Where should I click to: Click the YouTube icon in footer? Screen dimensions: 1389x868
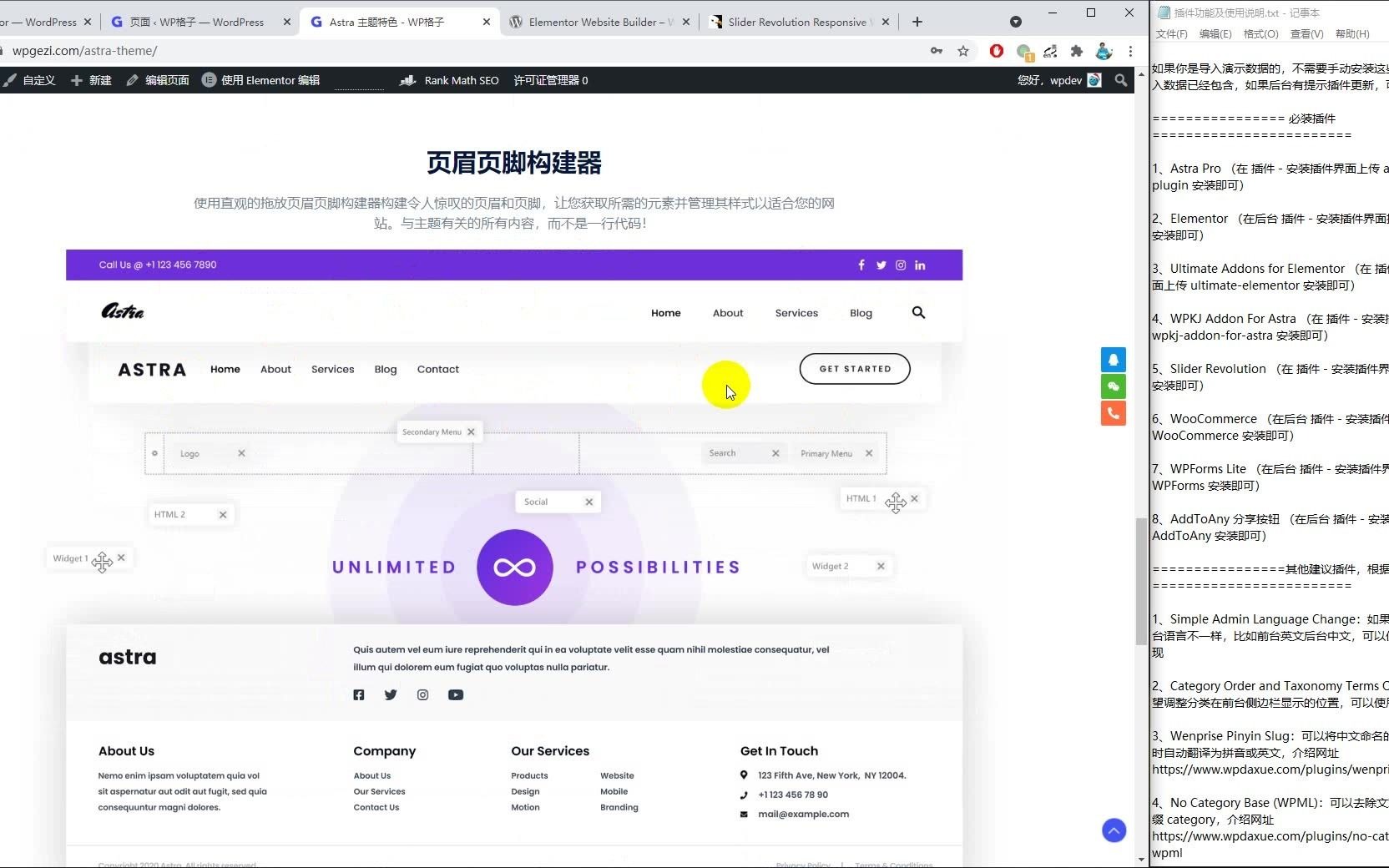point(456,694)
